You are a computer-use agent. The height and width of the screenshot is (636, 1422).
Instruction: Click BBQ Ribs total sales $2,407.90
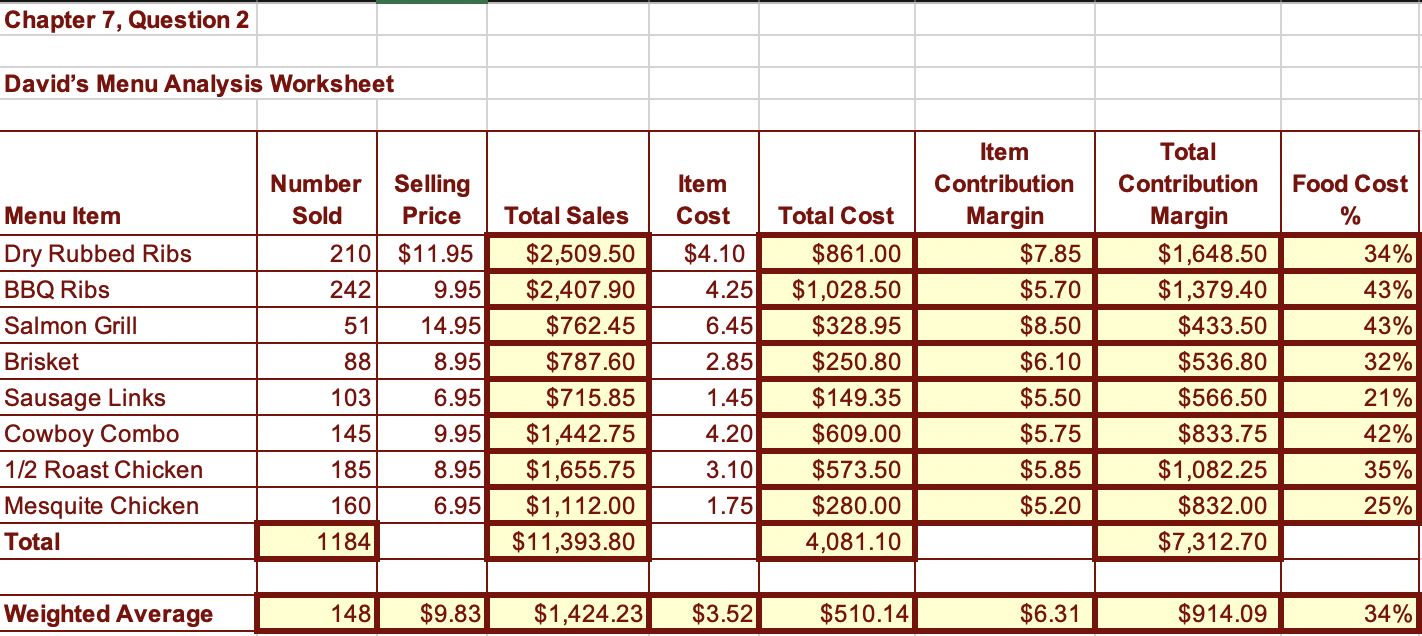tap(568, 289)
